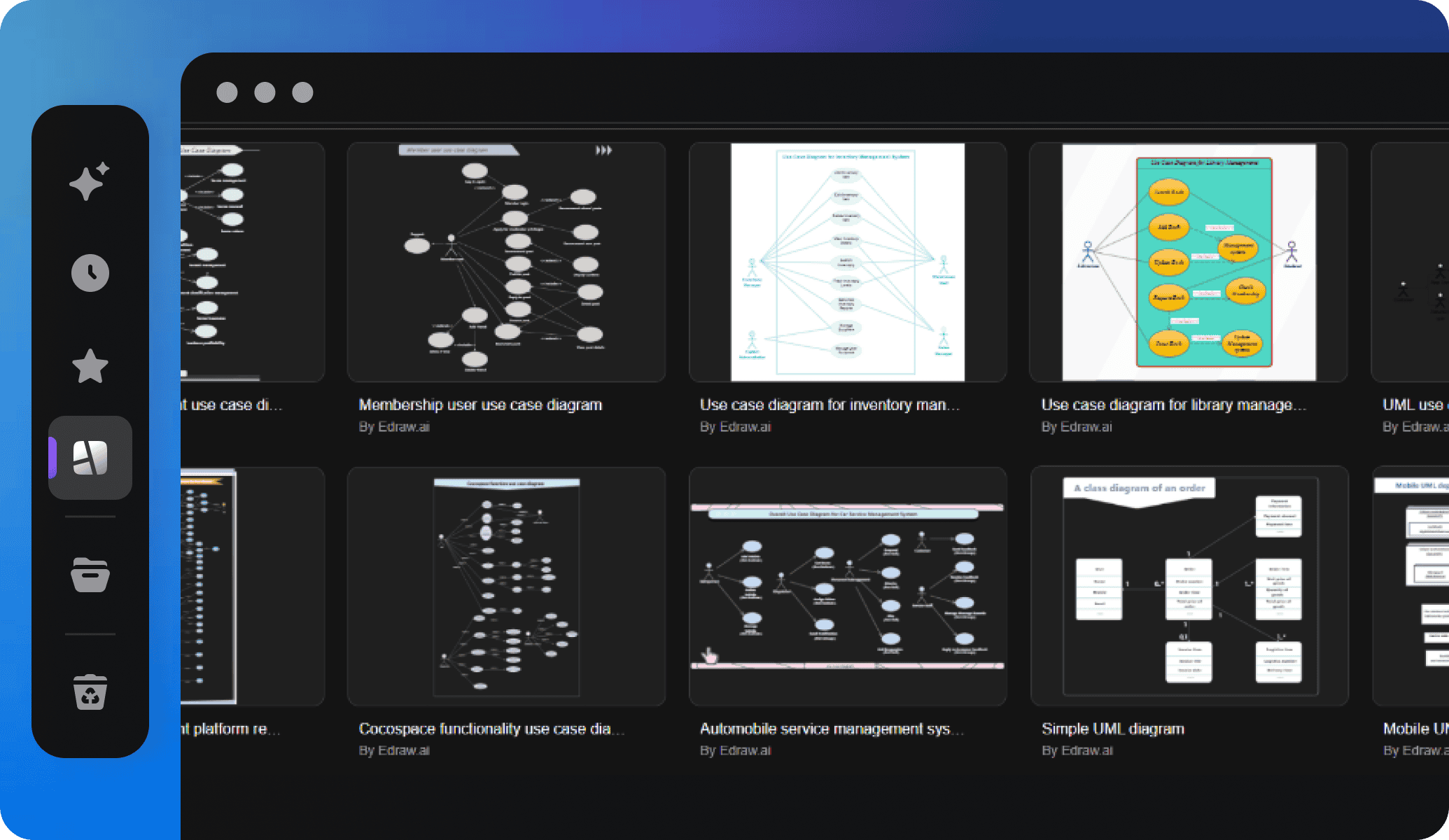Click 'By Edraw.ai' under Membership user diagram
The width and height of the screenshot is (1449, 840).
coord(394,426)
